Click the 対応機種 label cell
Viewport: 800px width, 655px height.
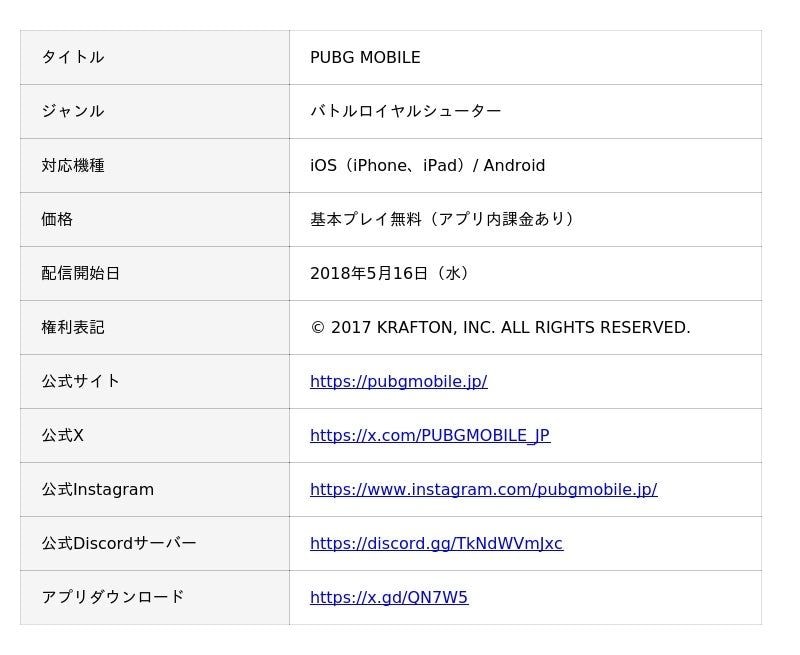pos(155,166)
